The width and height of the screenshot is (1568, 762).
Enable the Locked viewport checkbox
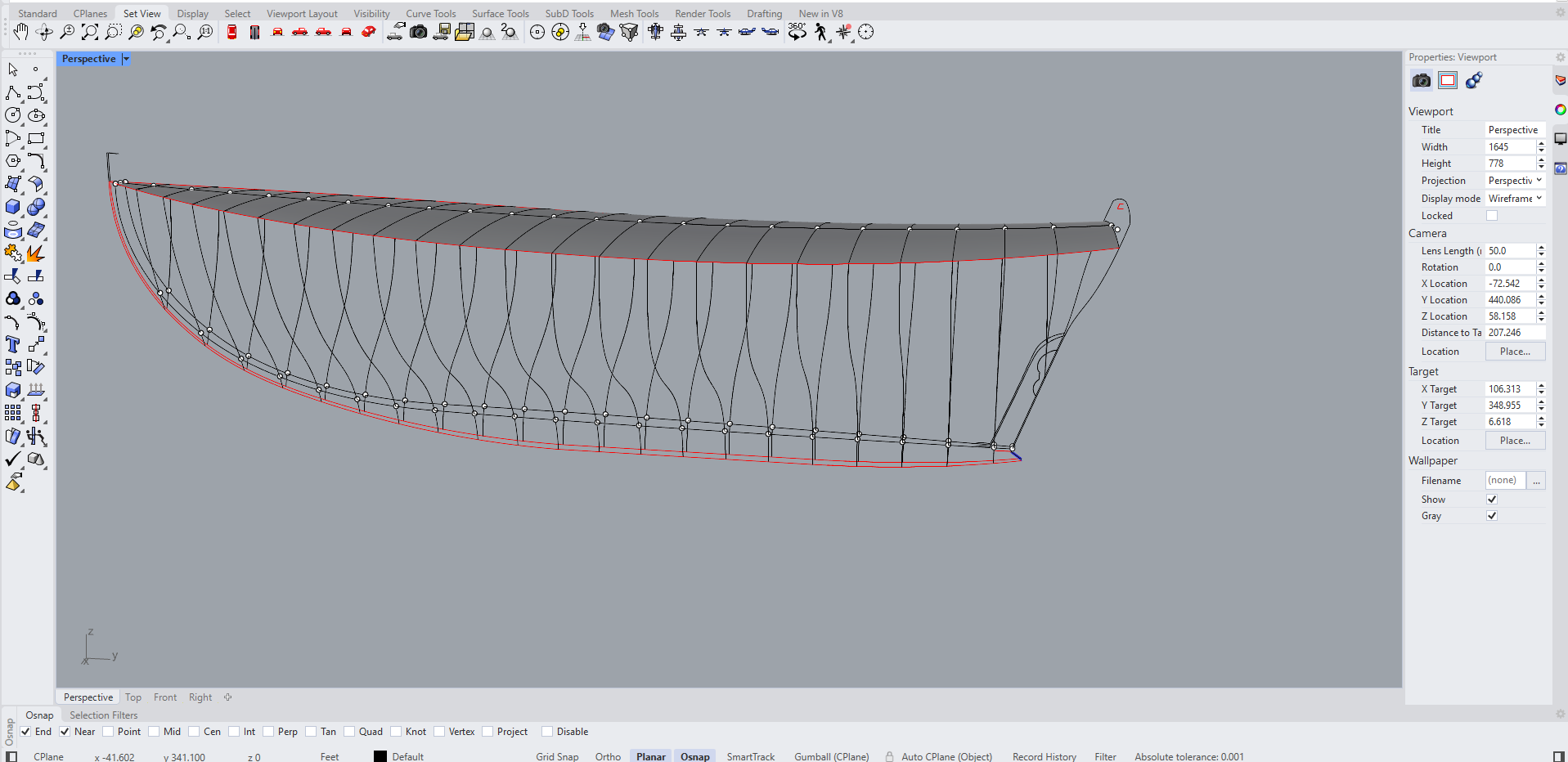click(x=1492, y=216)
